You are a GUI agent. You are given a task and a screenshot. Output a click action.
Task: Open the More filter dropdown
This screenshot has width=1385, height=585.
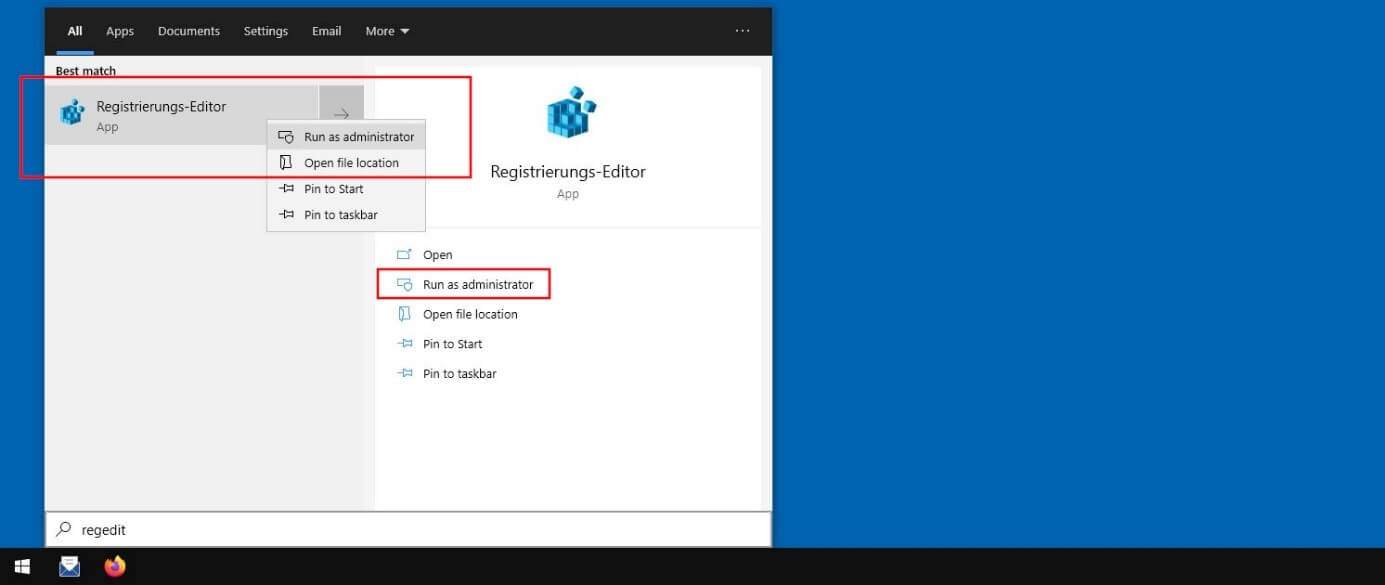tap(387, 31)
